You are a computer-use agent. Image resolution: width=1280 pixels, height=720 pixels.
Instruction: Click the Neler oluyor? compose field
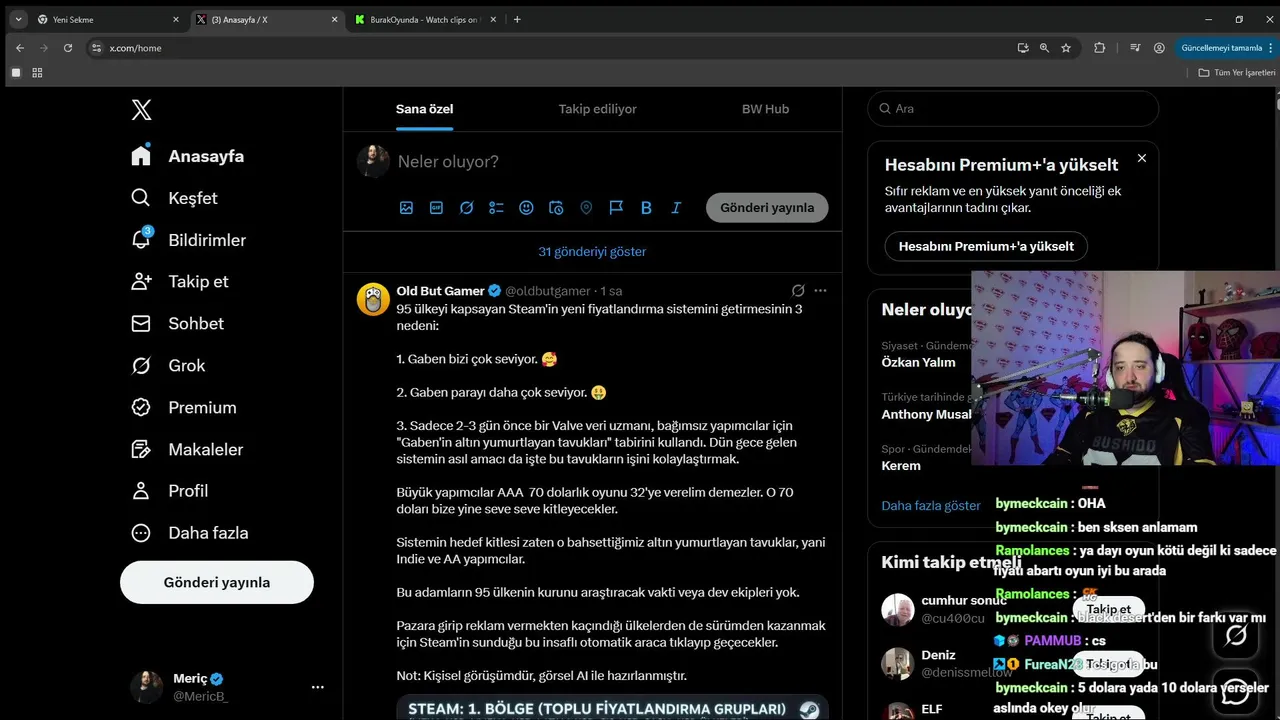(x=448, y=162)
